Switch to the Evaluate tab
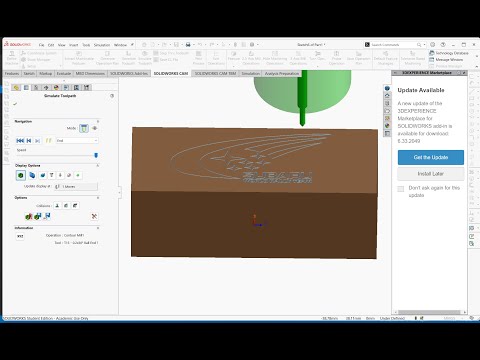 63,73
